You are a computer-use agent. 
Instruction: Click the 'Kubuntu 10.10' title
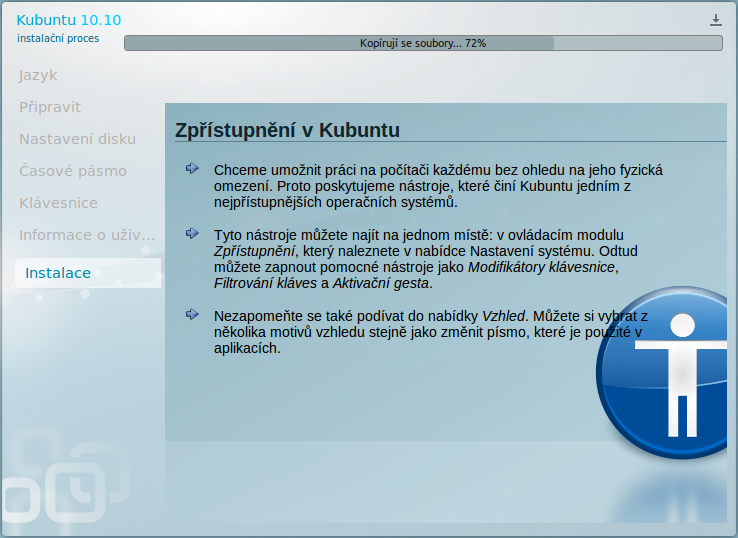(x=69, y=20)
